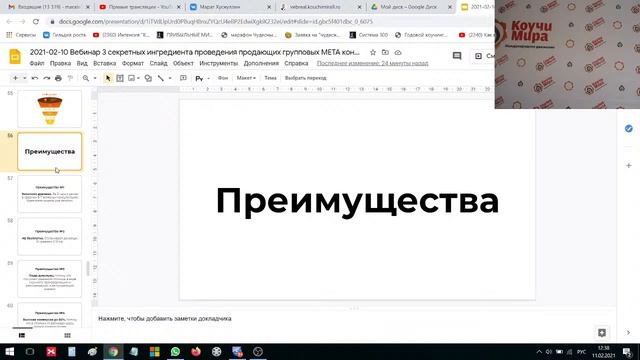Image resolution: width=640 pixels, height=360 pixels.
Task: Open the Tasks side panel icon
Action: tap(629, 129)
